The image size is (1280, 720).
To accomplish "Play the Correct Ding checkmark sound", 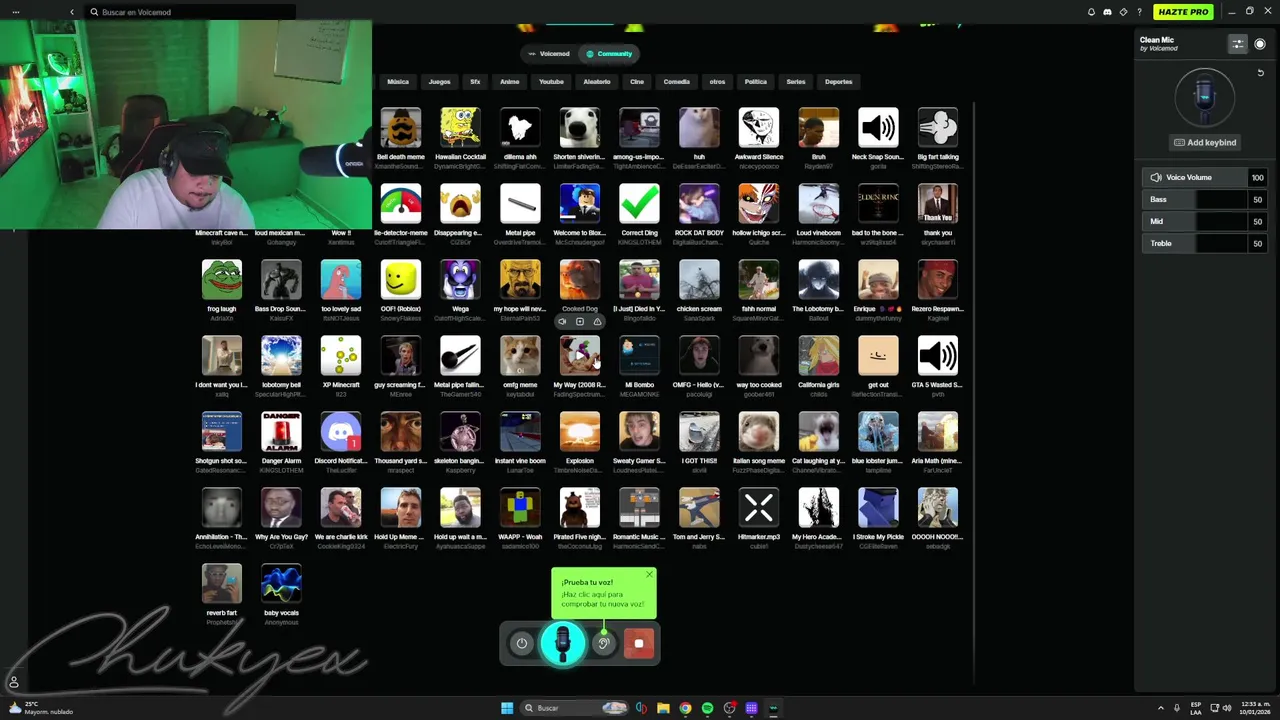I will (639, 204).
